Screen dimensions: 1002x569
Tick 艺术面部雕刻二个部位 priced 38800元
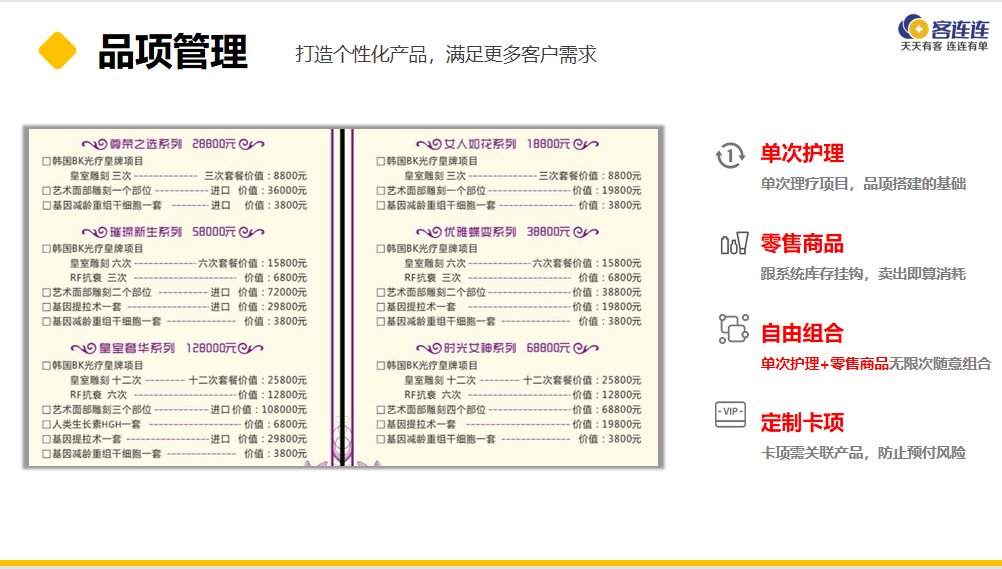tap(381, 292)
